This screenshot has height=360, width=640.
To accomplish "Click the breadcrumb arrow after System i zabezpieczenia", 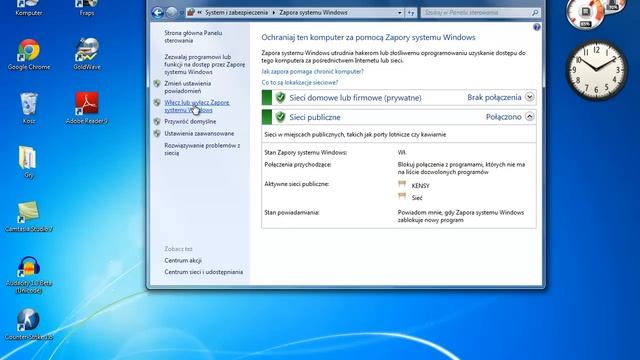I will tap(274, 13).
